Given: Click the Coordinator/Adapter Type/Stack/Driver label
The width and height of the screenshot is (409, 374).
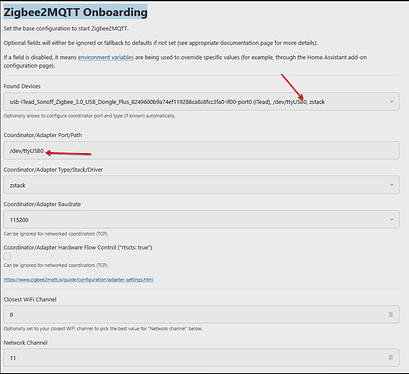Looking at the screenshot, I should [x=53, y=170].
